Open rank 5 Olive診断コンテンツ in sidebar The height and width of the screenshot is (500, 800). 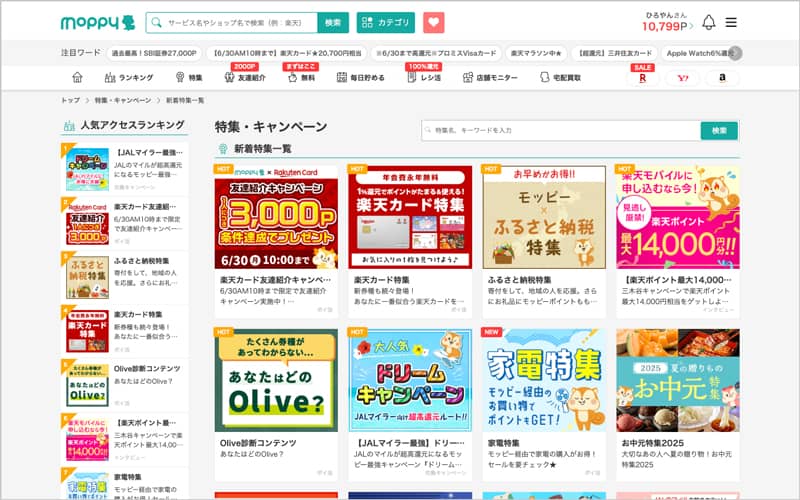pyautogui.click(x=124, y=385)
